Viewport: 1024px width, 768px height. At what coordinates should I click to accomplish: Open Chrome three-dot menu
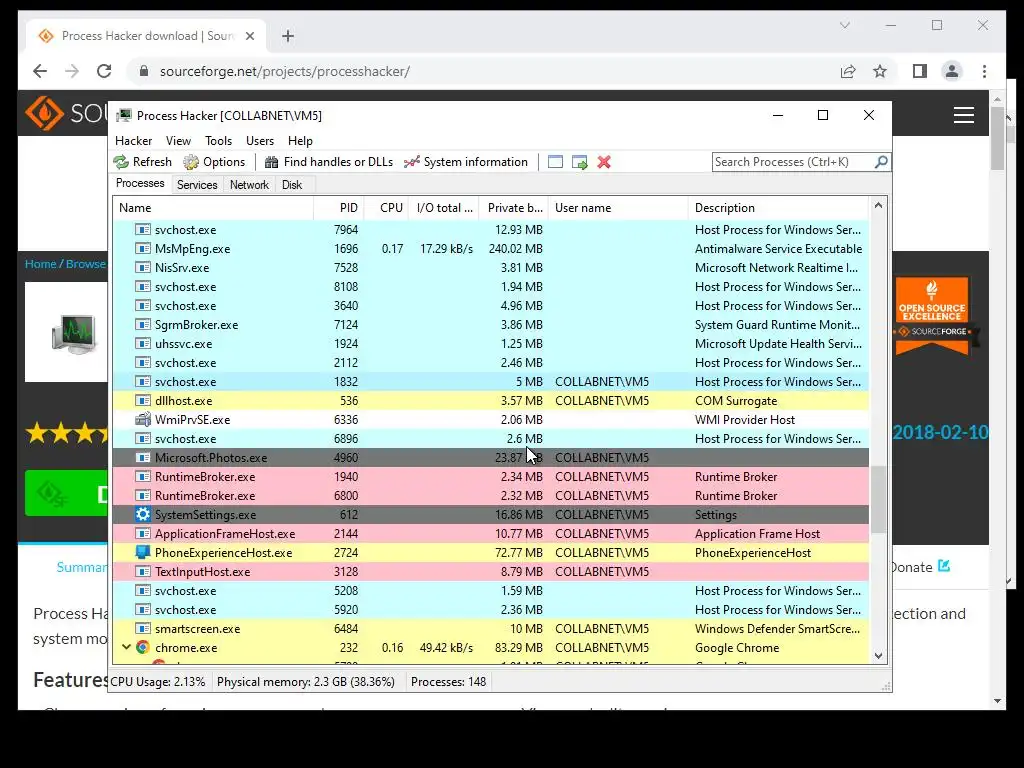[x=984, y=71]
